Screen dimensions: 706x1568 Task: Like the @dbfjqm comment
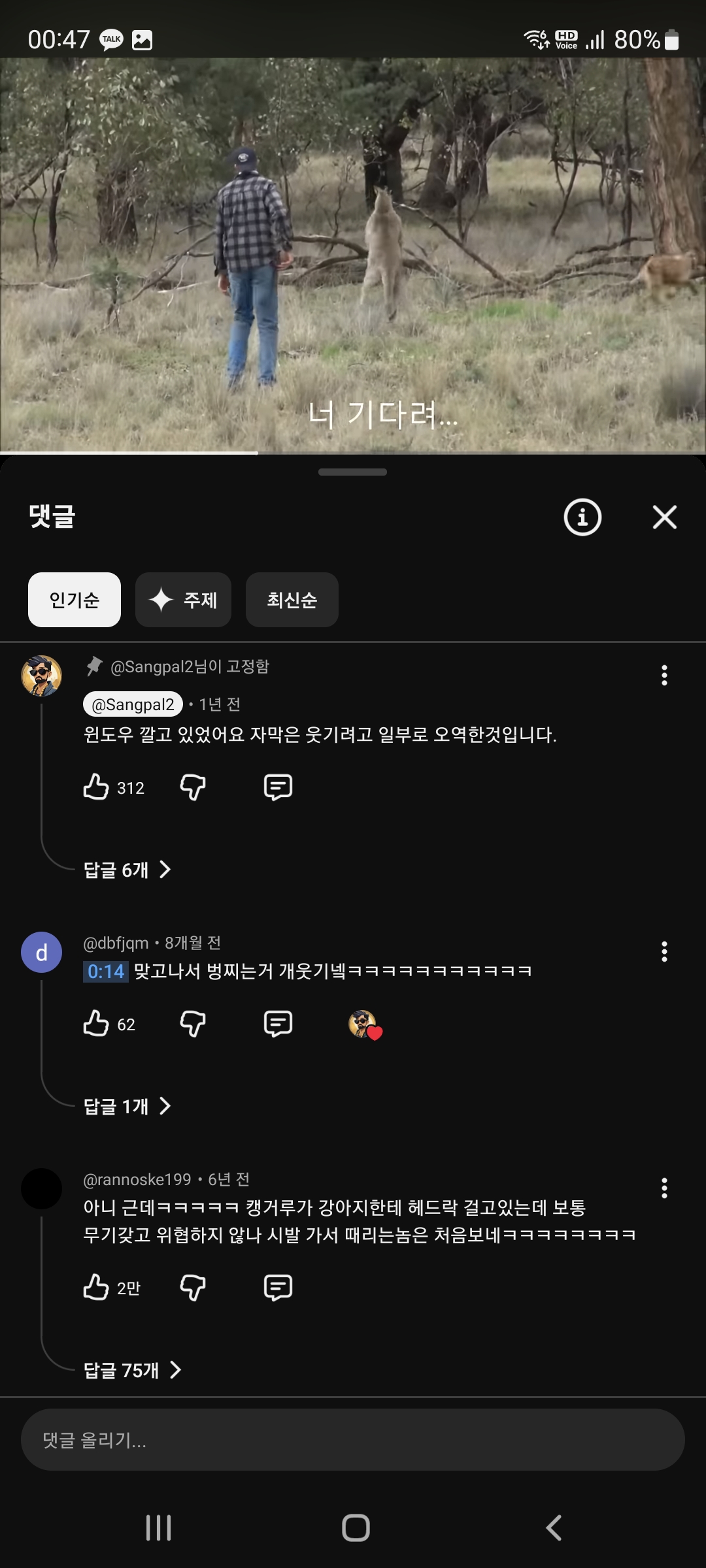pyautogui.click(x=96, y=1024)
